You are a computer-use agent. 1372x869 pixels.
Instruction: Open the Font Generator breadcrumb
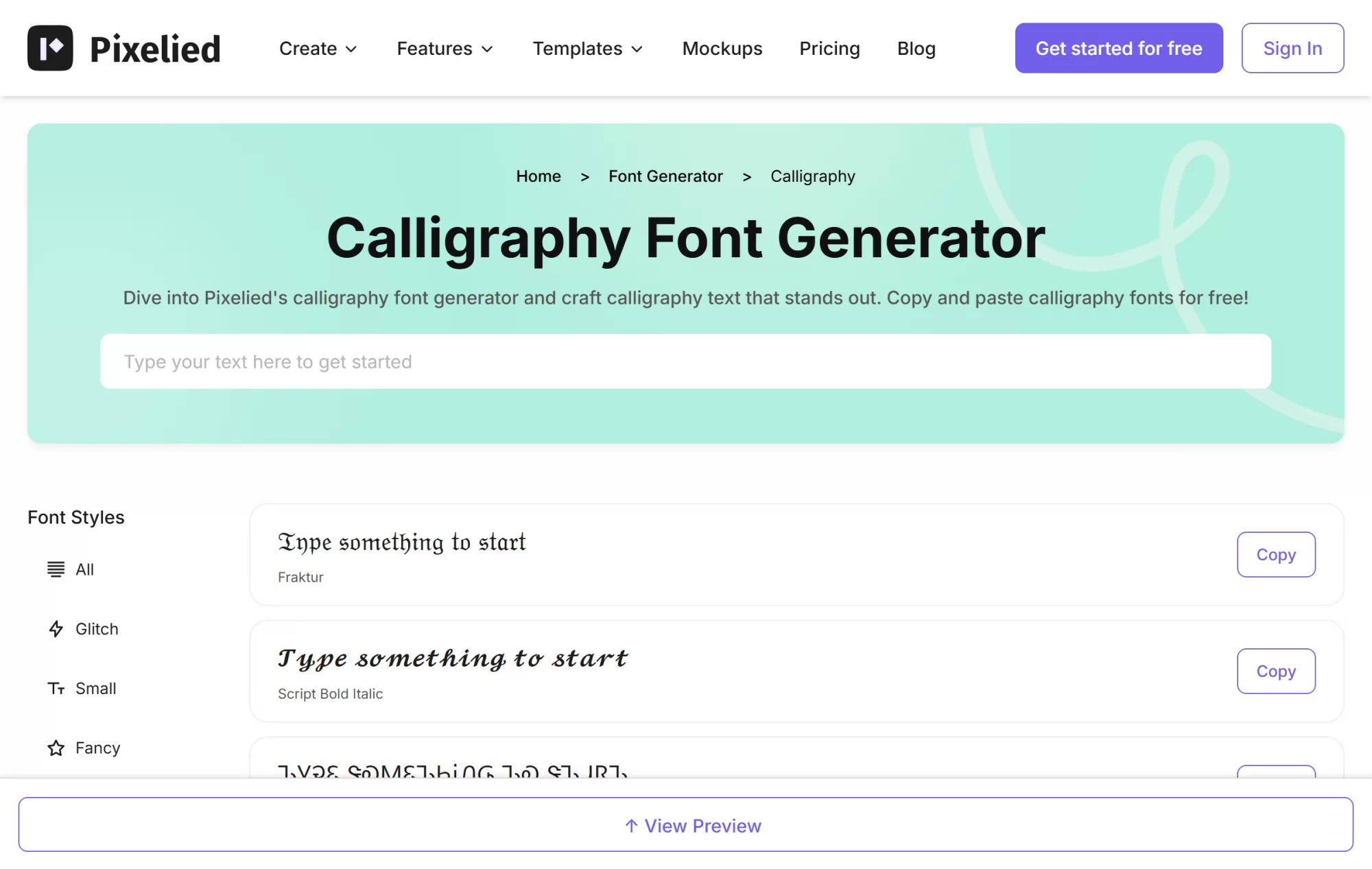point(665,176)
